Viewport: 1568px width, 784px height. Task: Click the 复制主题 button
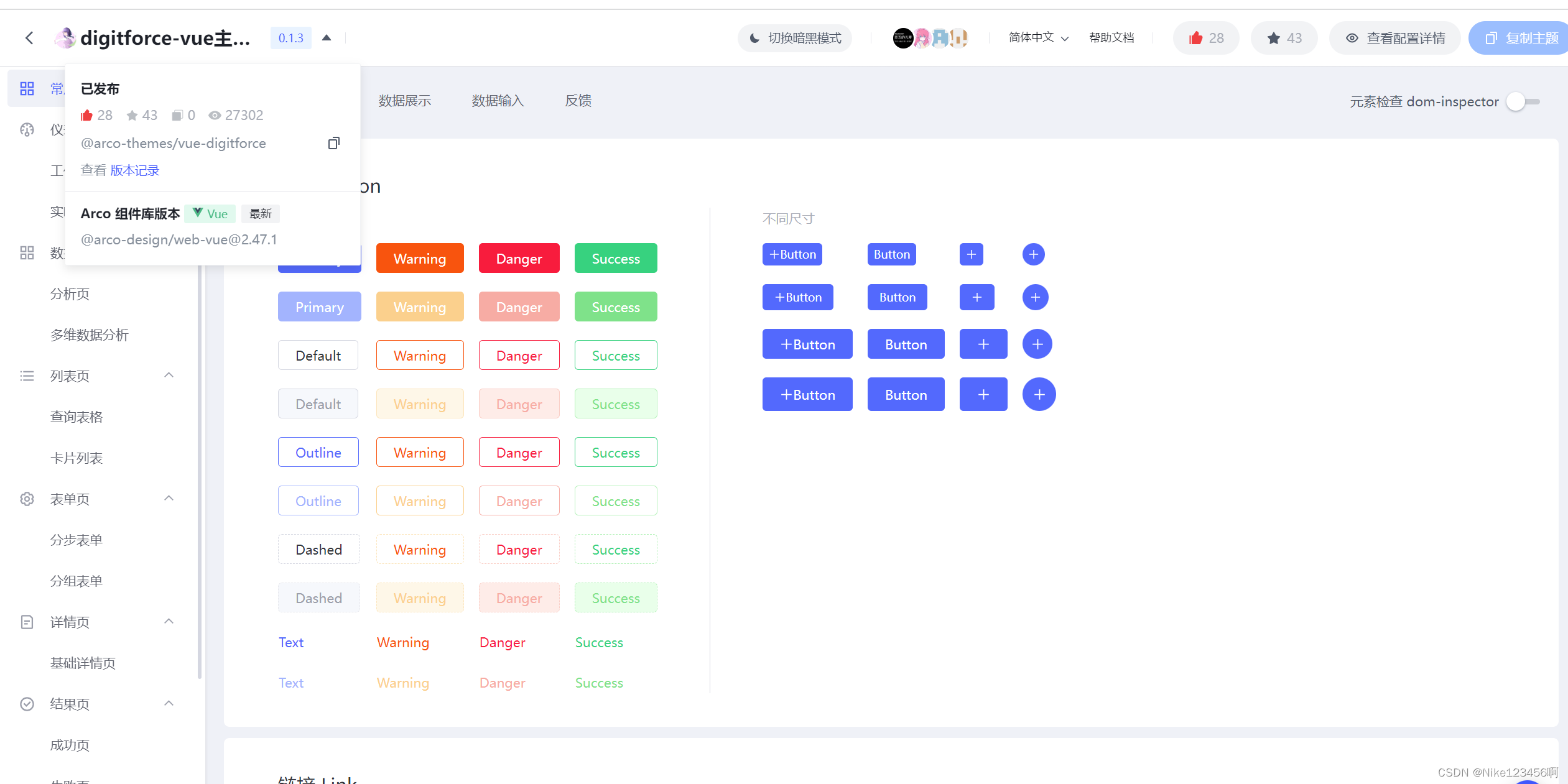1521,38
